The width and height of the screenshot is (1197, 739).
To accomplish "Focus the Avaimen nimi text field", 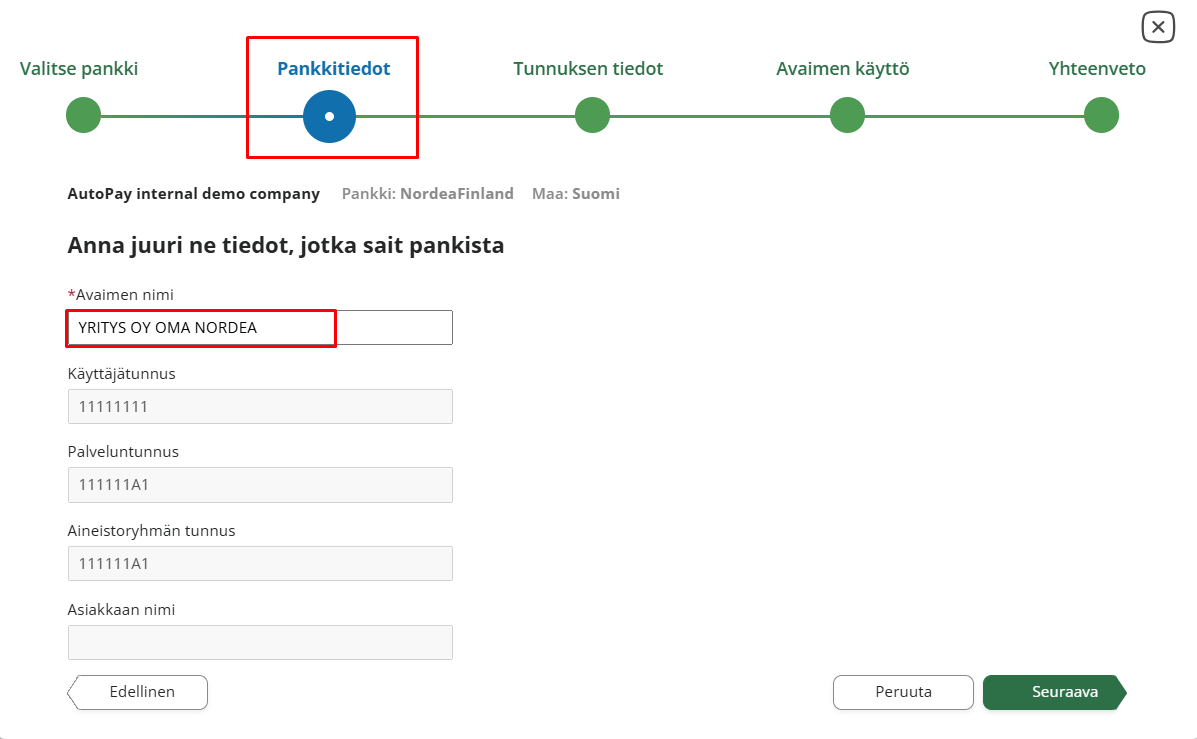I will click(x=260, y=328).
